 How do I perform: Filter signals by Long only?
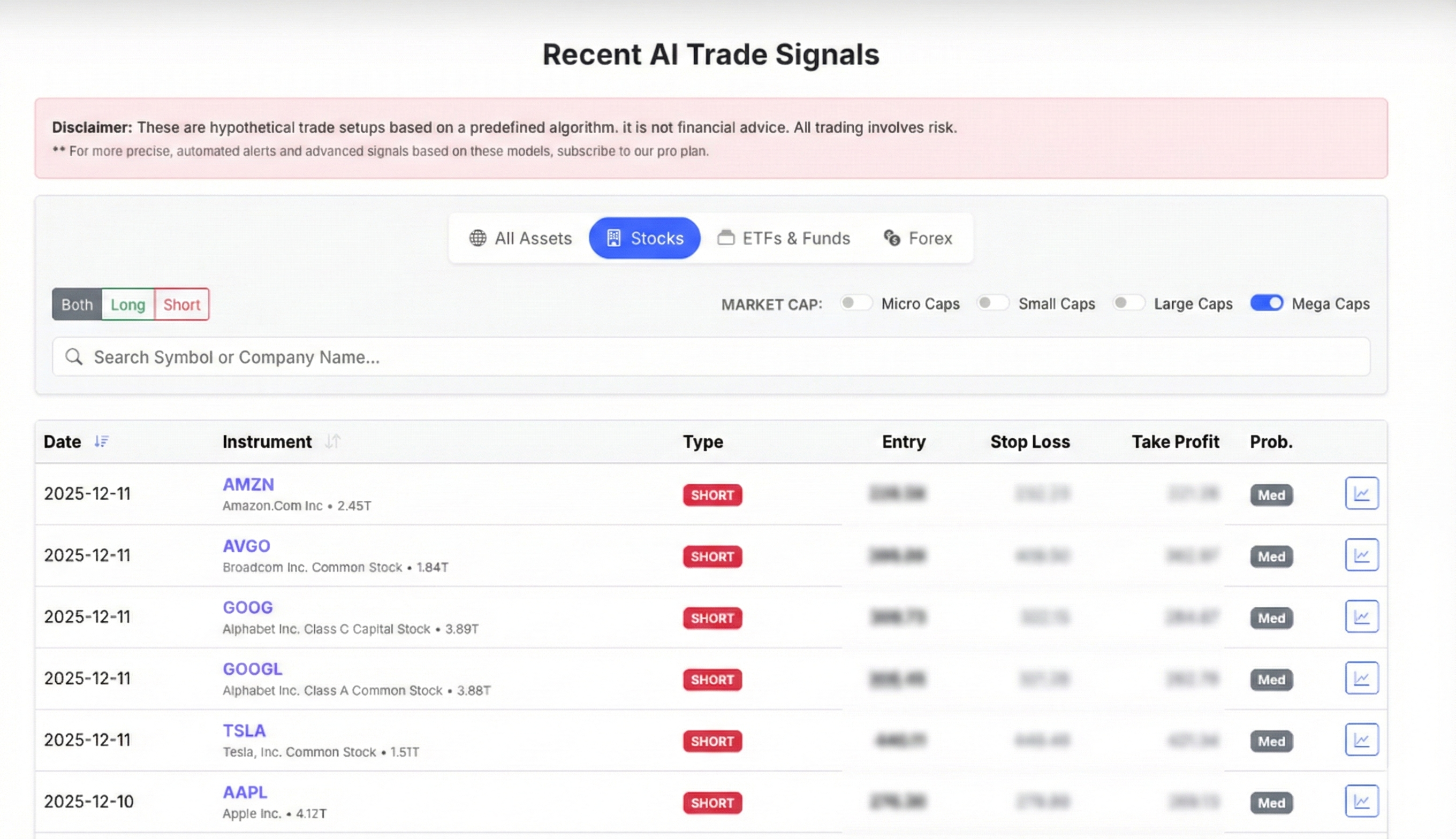pos(128,304)
